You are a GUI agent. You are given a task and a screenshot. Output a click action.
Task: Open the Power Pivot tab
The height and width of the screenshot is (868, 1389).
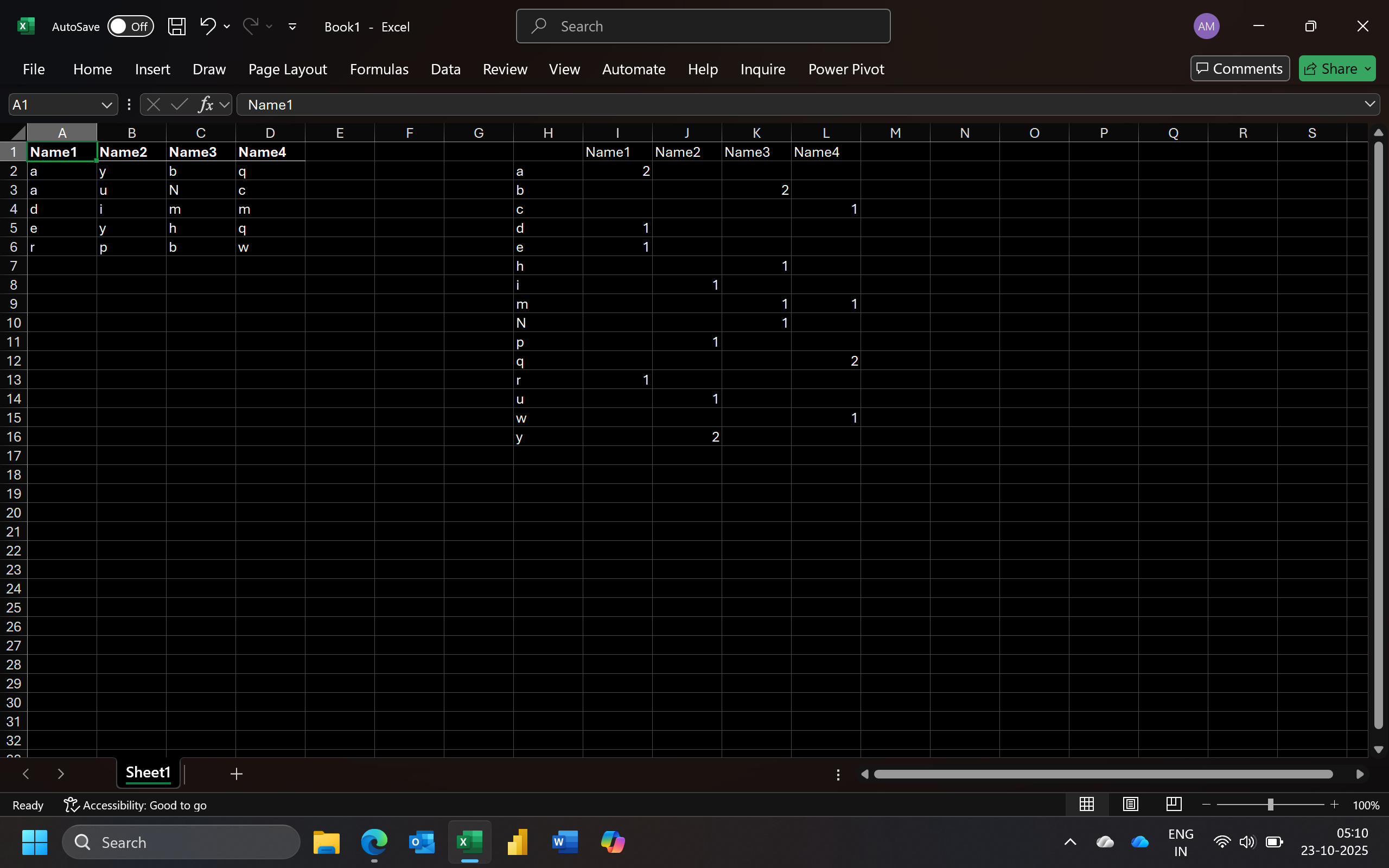pyautogui.click(x=845, y=69)
